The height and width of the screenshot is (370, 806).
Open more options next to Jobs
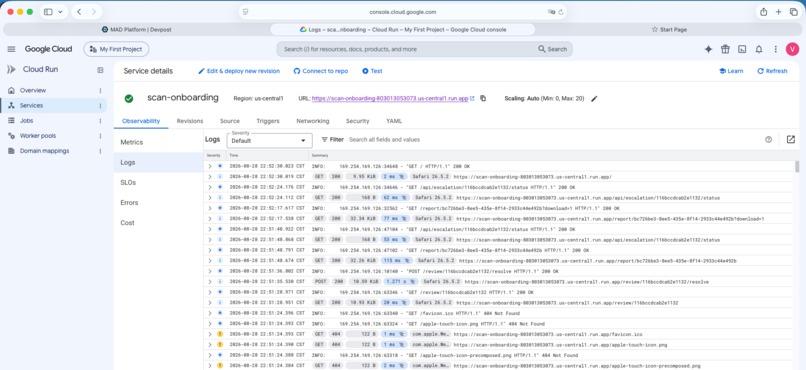pos(100,121)
